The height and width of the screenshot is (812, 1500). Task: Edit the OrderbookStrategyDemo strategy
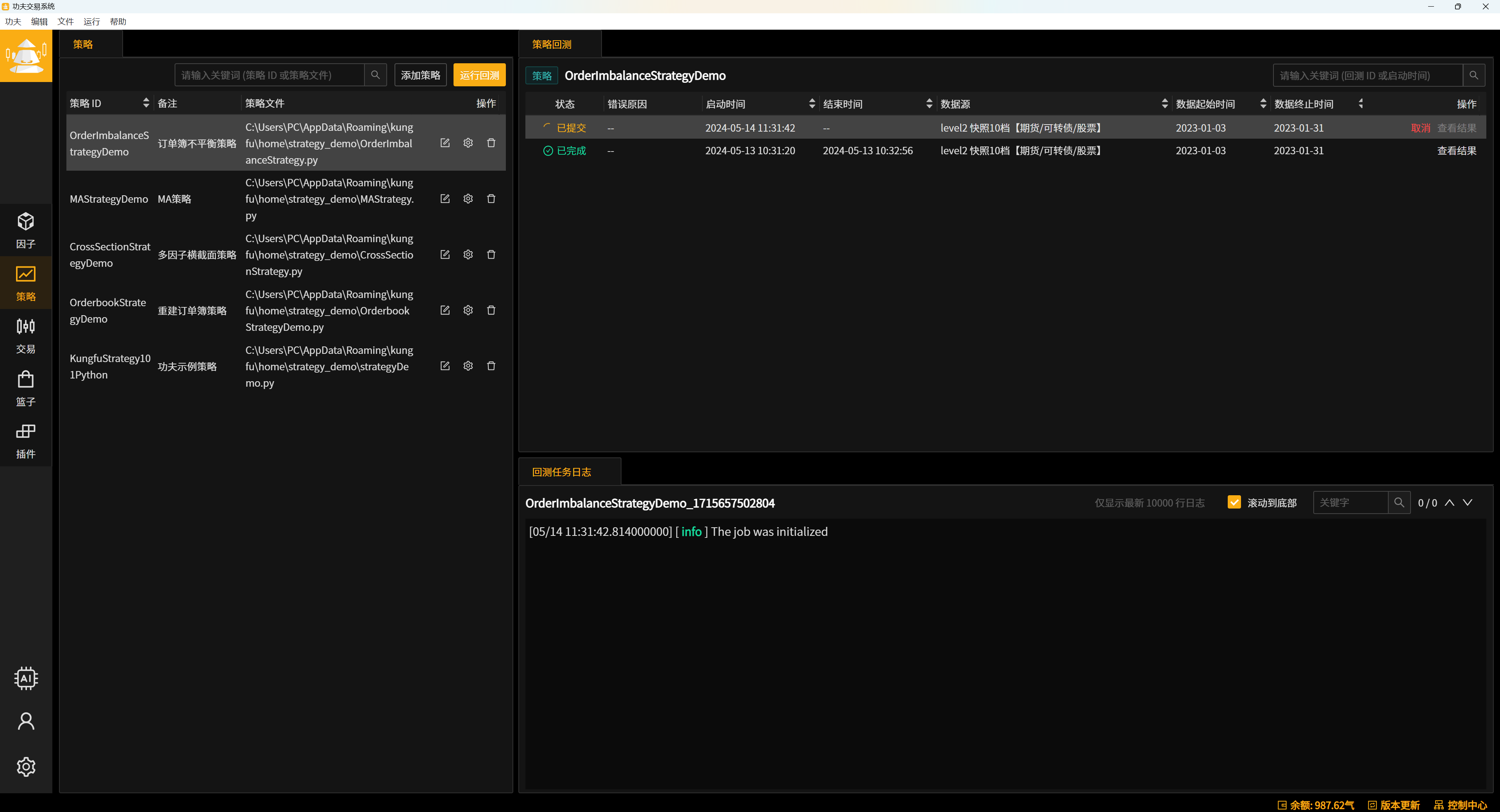coord(445,310)
